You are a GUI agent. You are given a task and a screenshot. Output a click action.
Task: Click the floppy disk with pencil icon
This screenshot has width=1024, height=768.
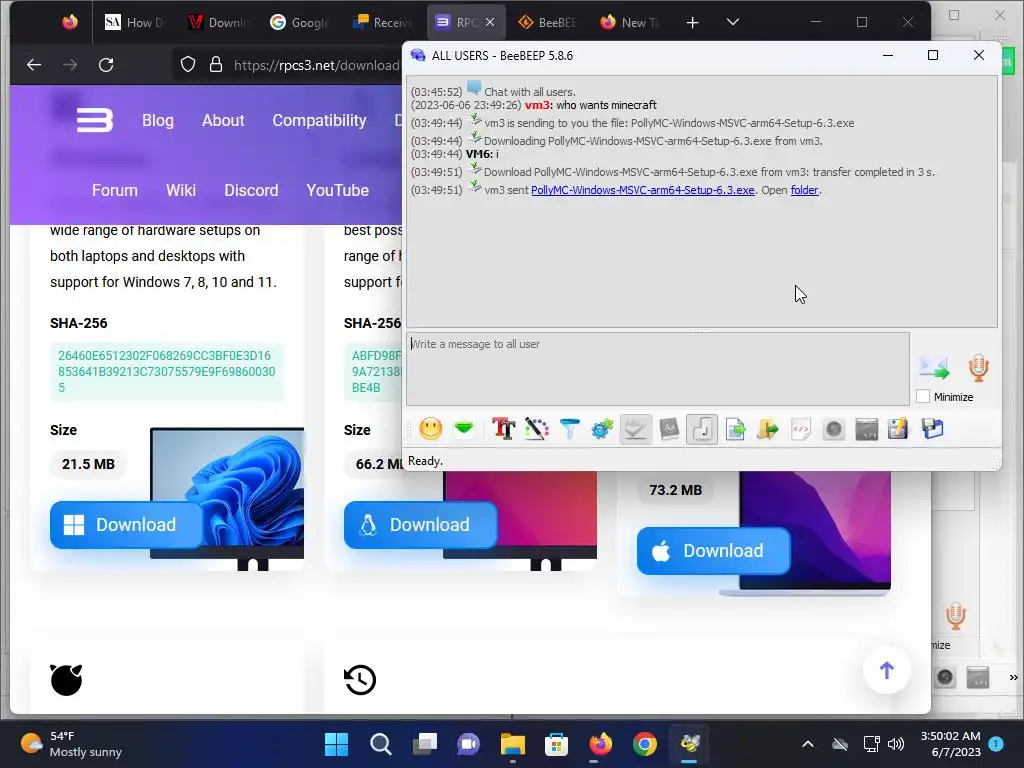[x=899, y=429]
